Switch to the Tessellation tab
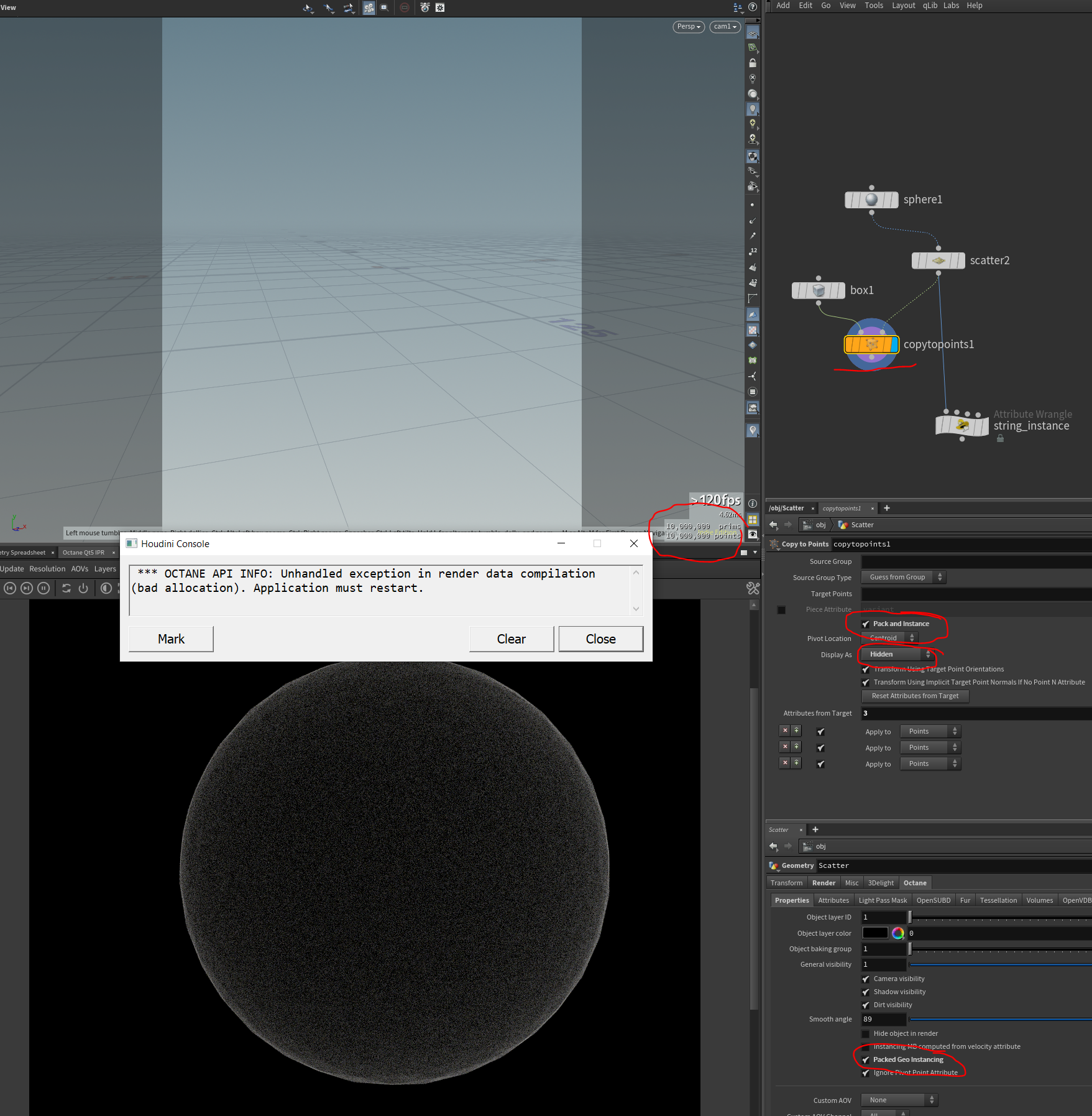 pos(998,900)
